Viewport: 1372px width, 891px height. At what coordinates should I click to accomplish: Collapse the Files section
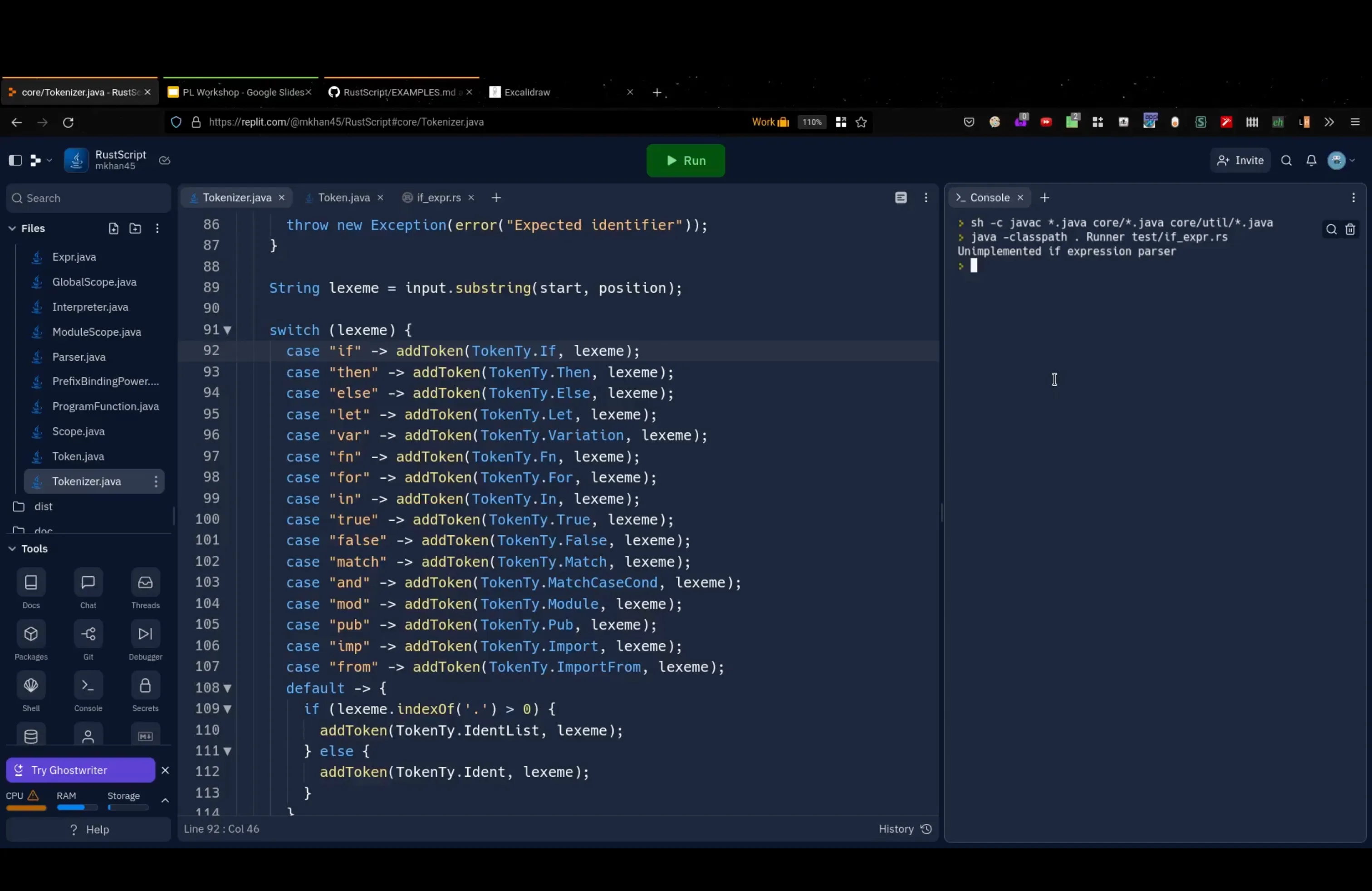point(11,229)
